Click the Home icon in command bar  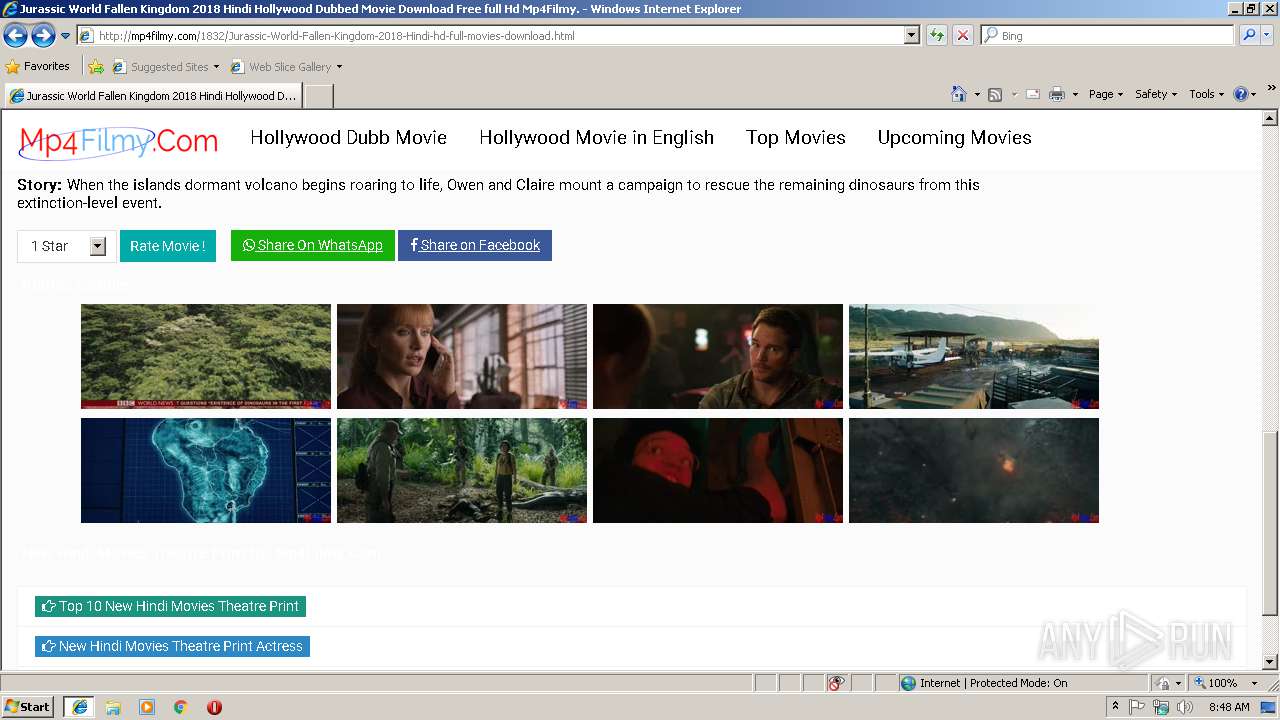(x=958, y=94)
